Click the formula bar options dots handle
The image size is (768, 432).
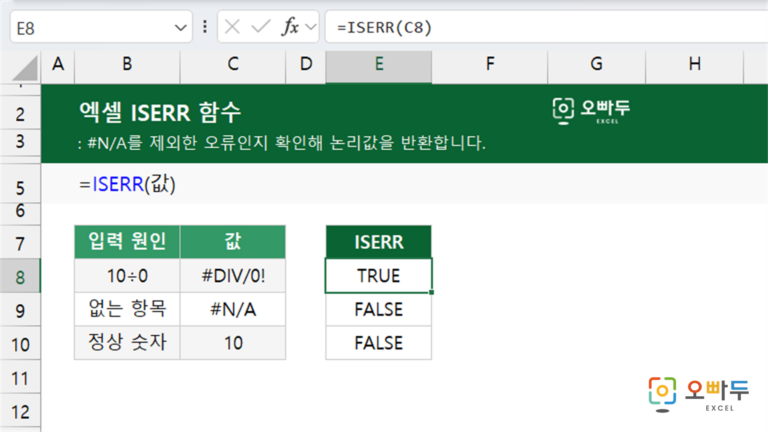205,27
